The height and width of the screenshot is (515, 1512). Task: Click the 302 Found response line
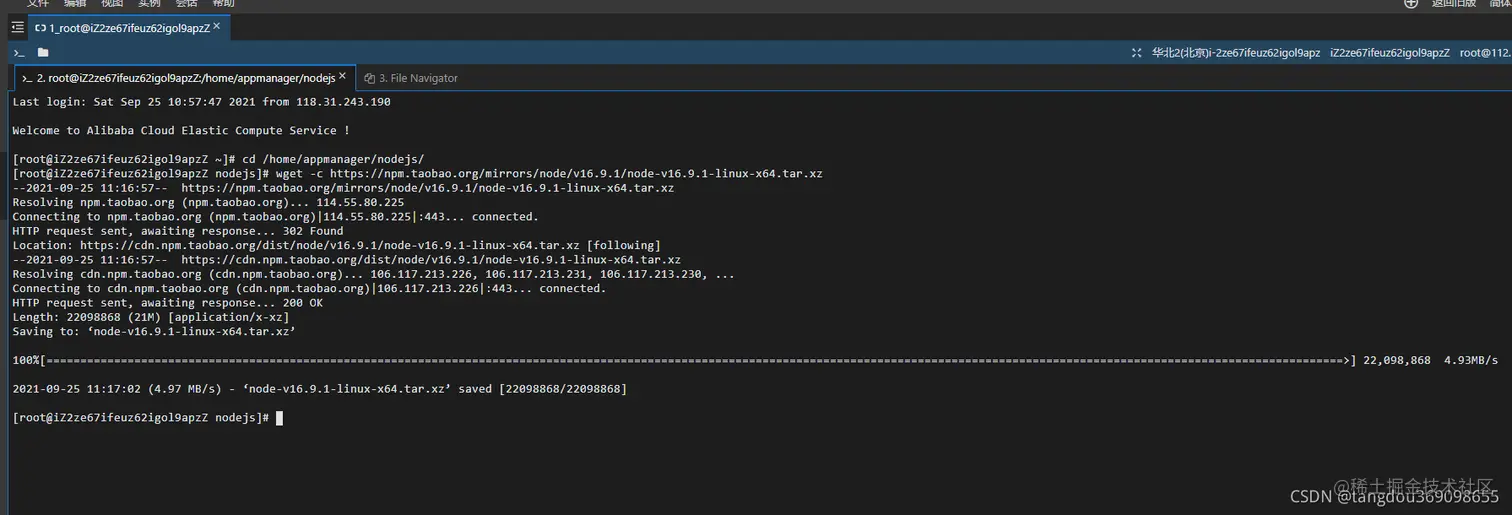[x=177, y=231]
